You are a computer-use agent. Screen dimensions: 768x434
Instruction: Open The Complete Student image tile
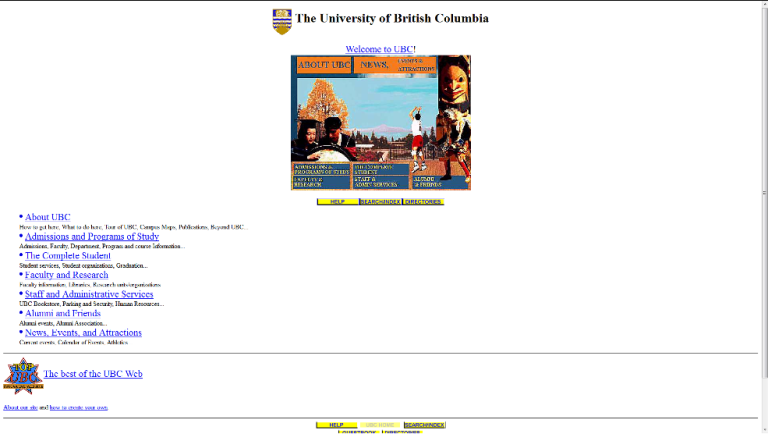(381, 169)
